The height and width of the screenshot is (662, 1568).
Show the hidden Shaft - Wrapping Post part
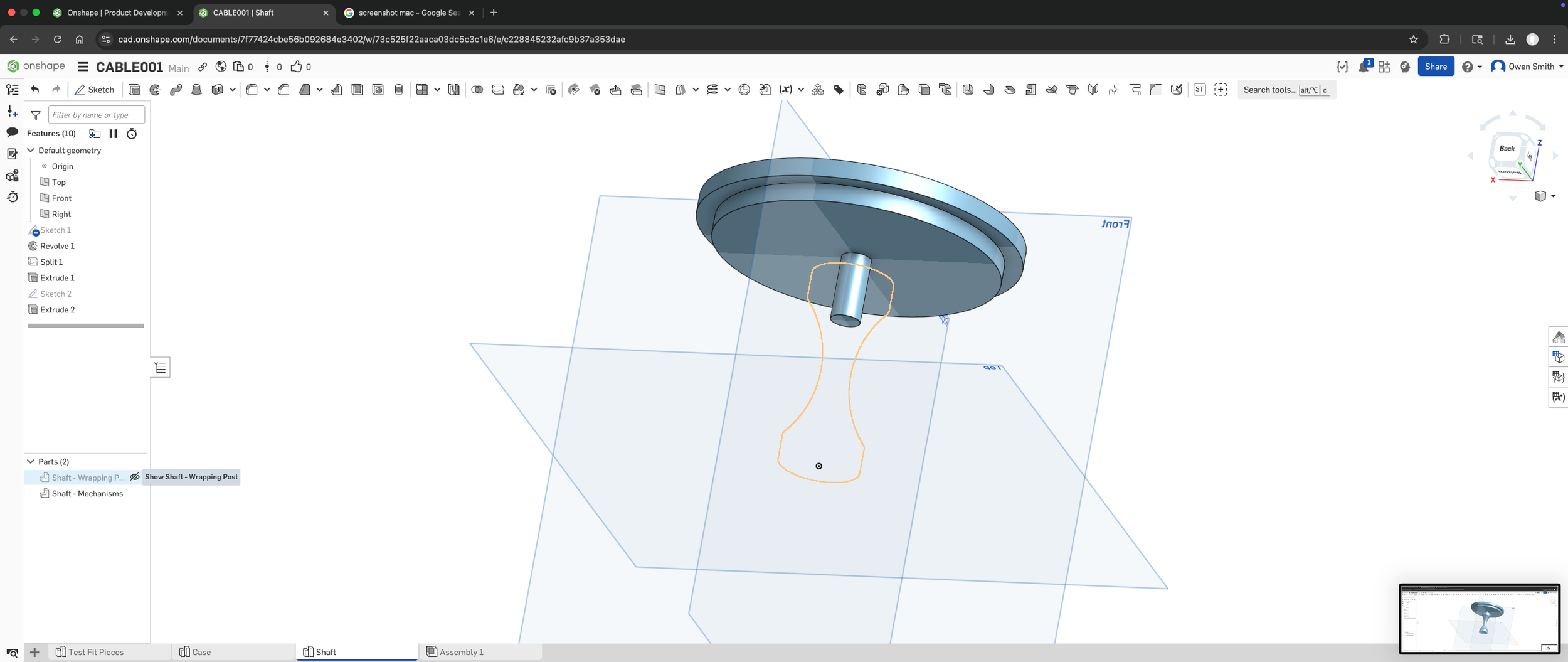click(135, 477)
